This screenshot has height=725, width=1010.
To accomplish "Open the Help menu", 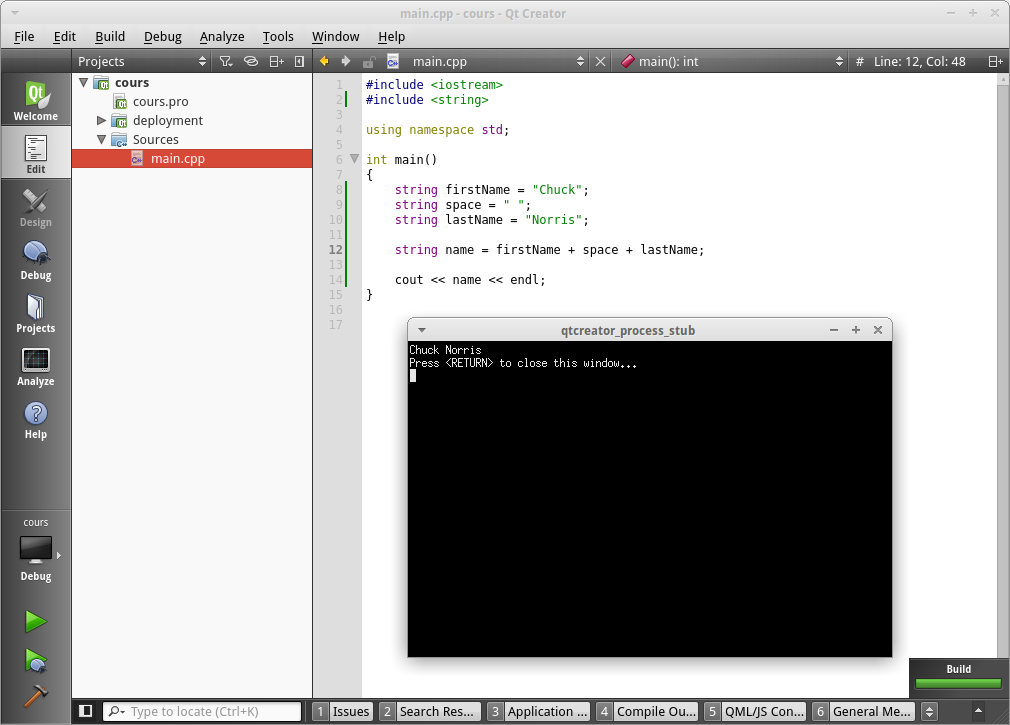I will tap(392, 36).
